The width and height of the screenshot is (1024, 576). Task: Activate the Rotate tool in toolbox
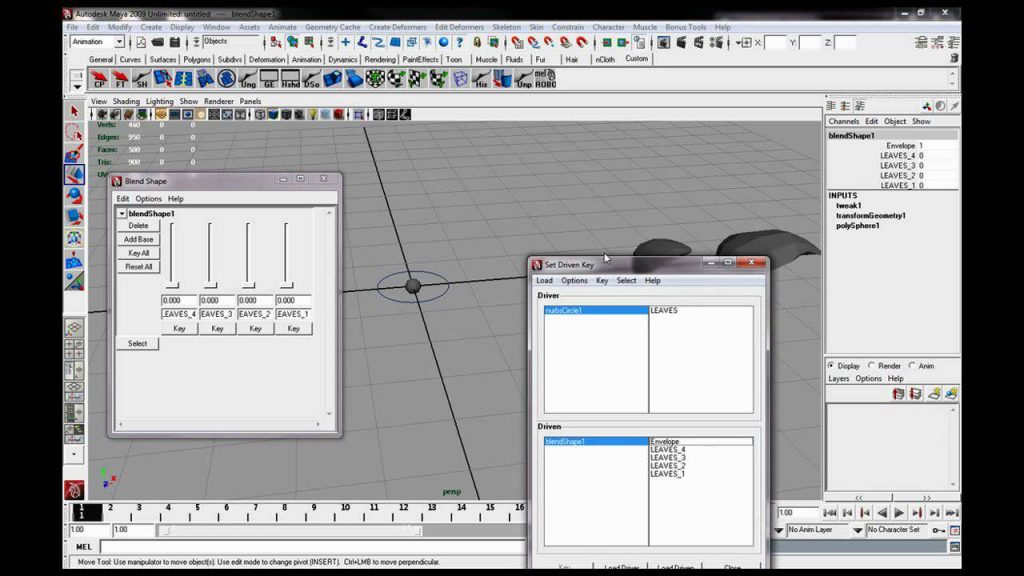pyautogui.click(x=74, y=195)
